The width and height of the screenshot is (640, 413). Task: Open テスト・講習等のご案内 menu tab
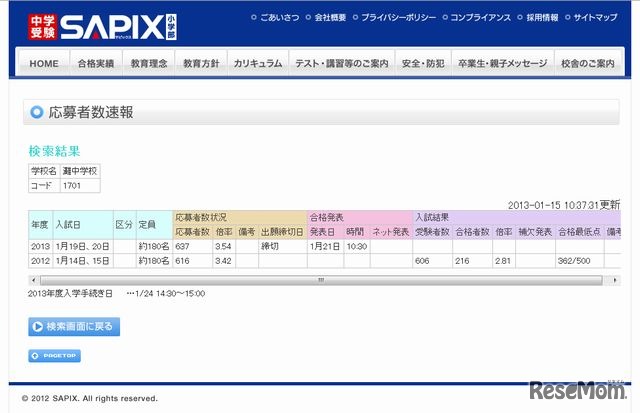click(342, 63)
